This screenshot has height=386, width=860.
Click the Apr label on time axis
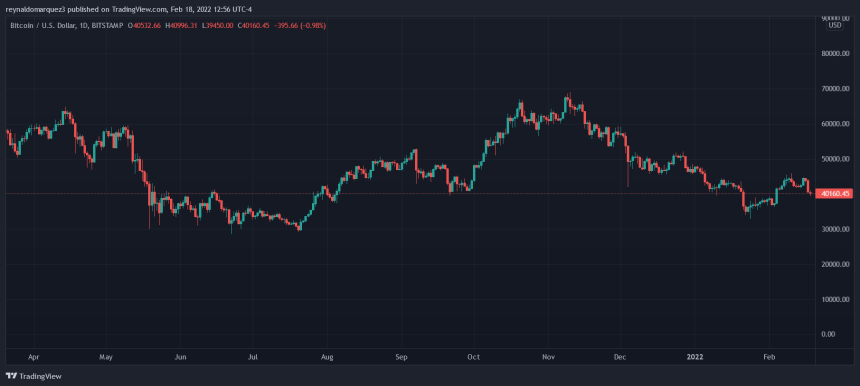click(33, 357)
